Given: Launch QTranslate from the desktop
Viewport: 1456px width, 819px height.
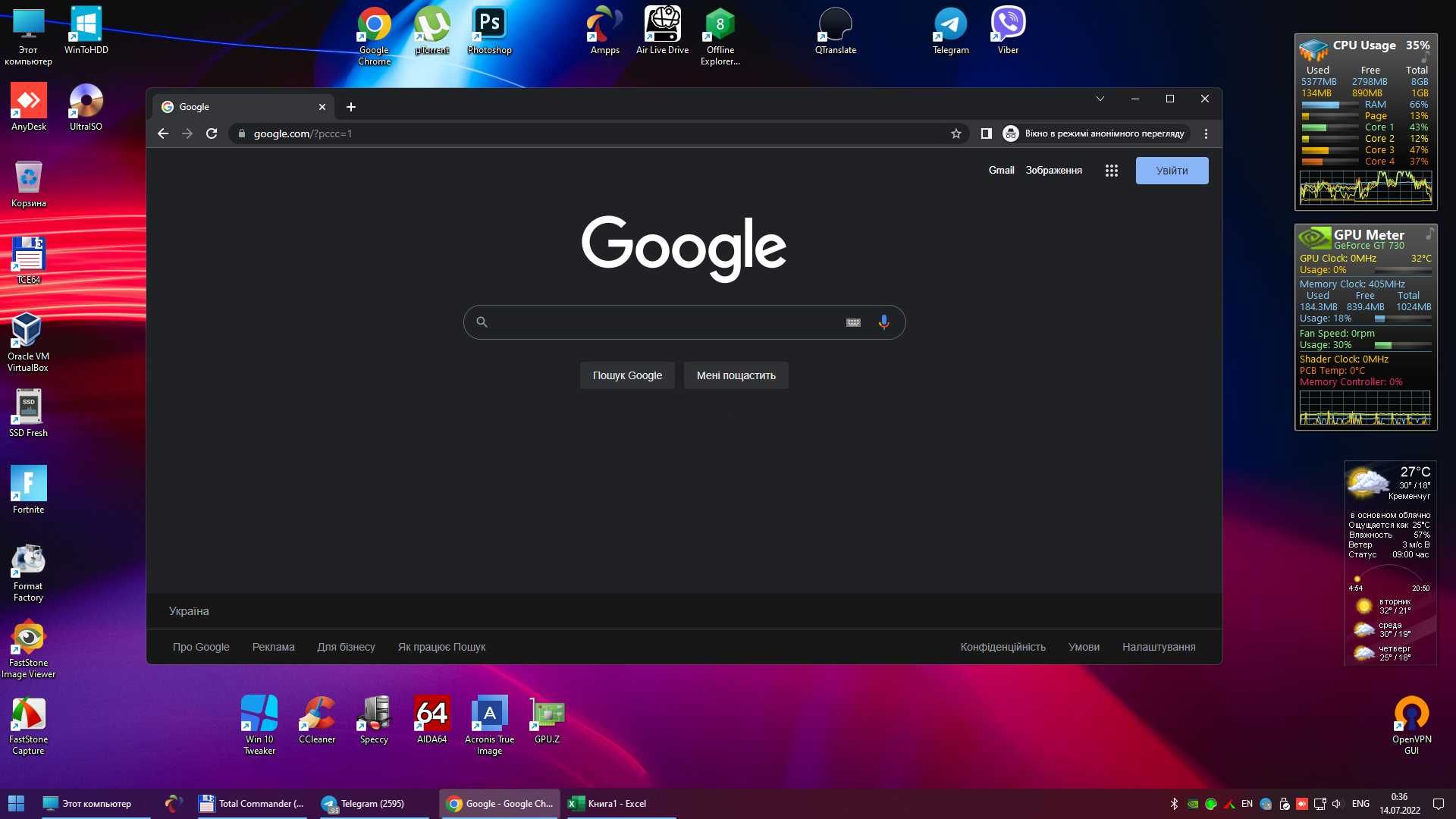Looking at the screenshot, I should tap(835, 30).
